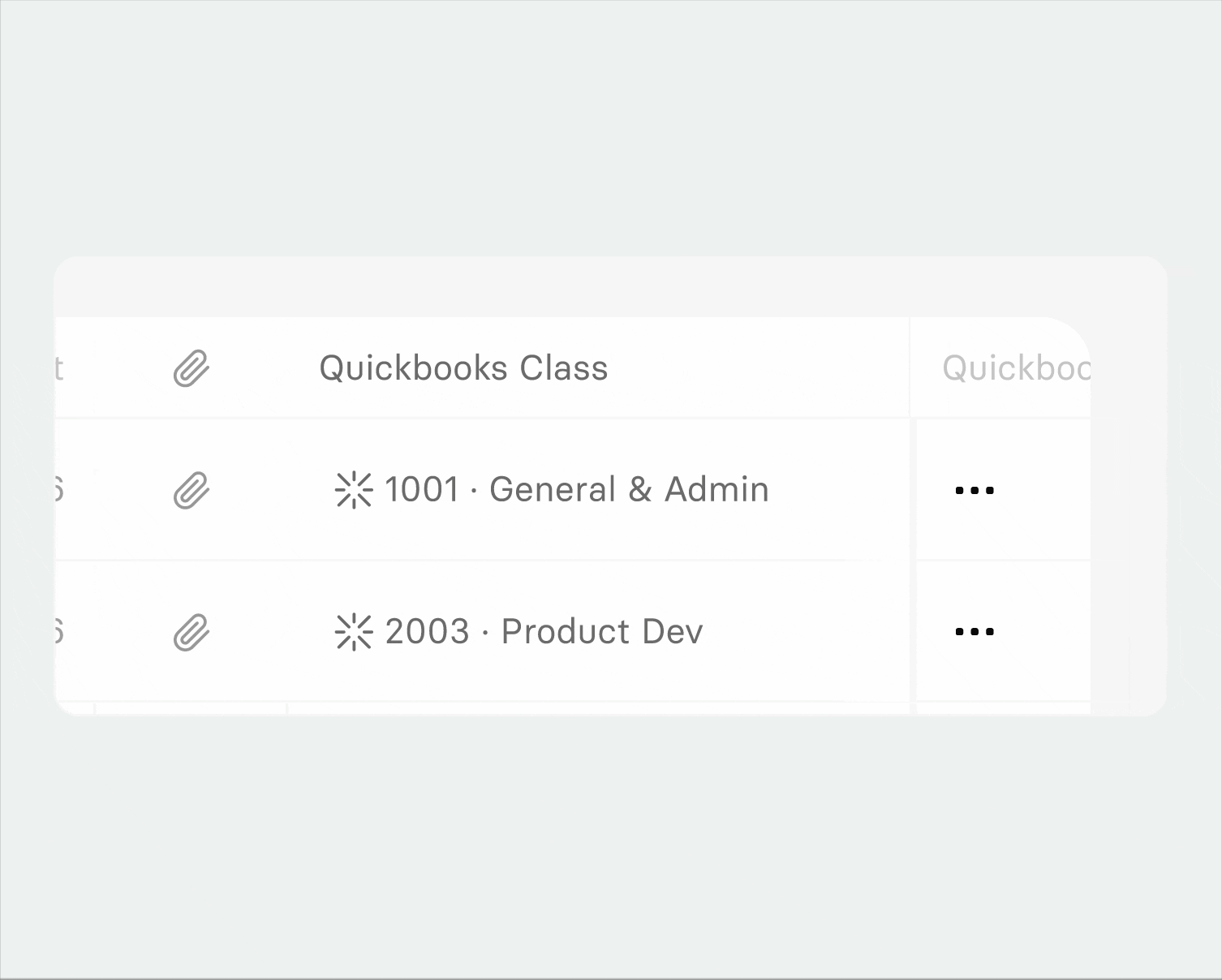Click the cut-off column header at left edge
Viewport: 1222px width, 980px height.
click(x=58, y=368)
